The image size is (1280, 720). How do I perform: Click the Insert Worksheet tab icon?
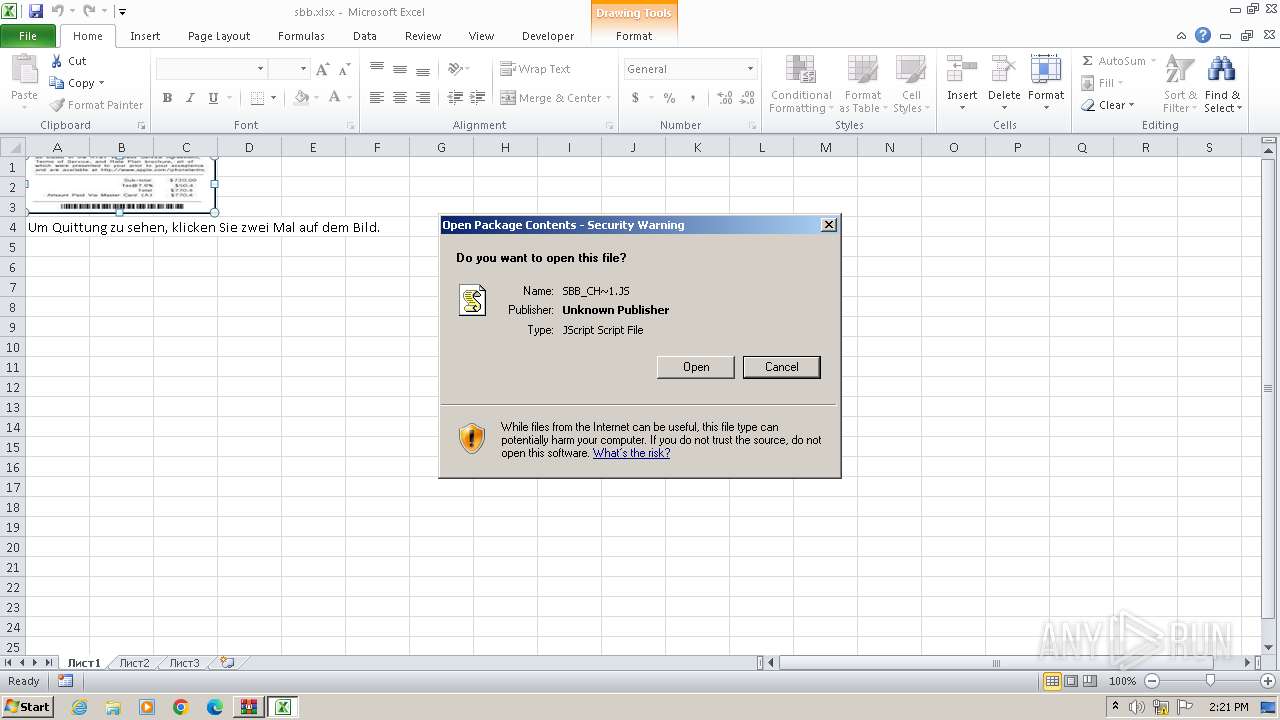pos(227,662)
